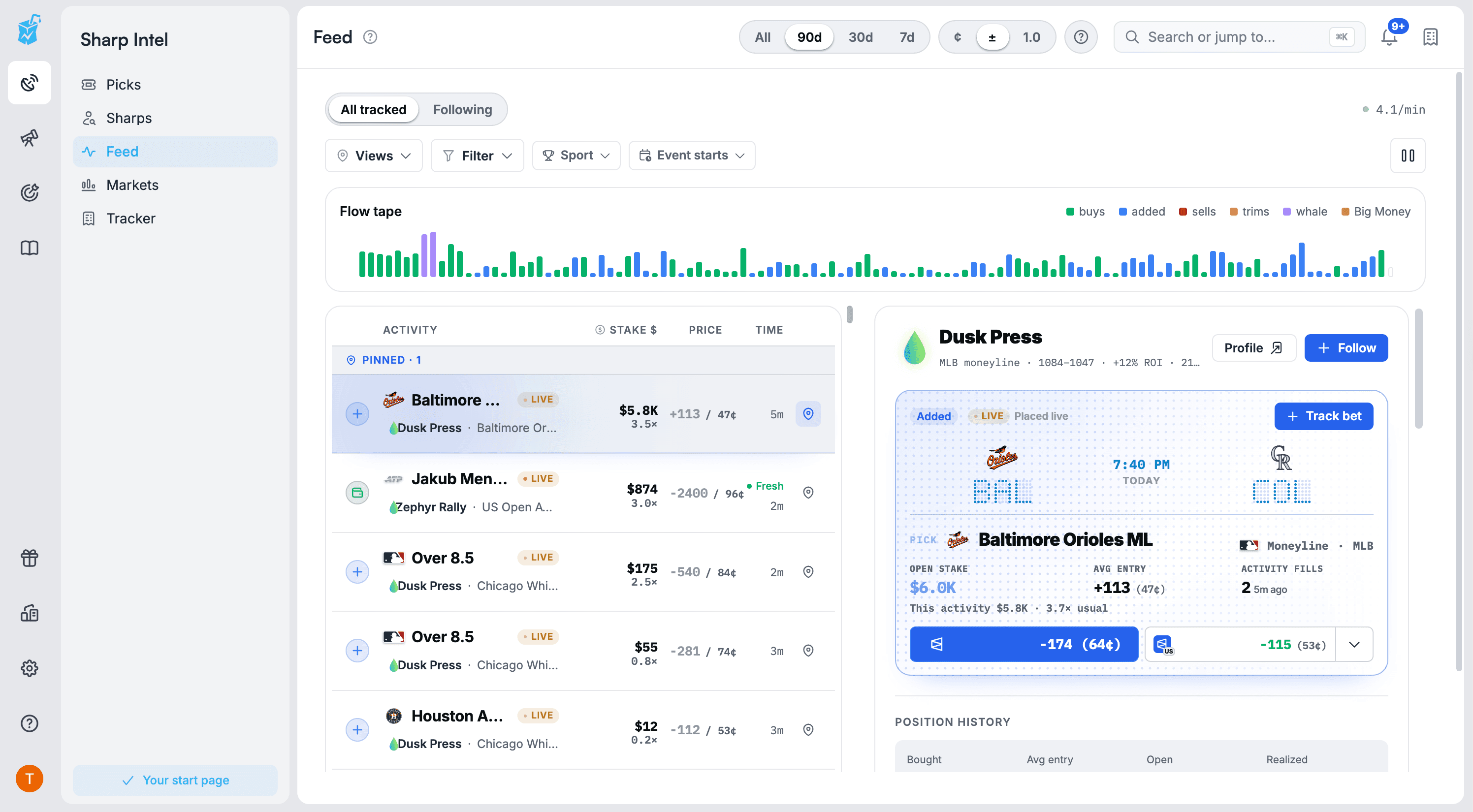Image resolution: width=1473 pixels, height=812 pixels.
Task: Open the telescope explore sidebar icon
Action: tap(29, 138)
